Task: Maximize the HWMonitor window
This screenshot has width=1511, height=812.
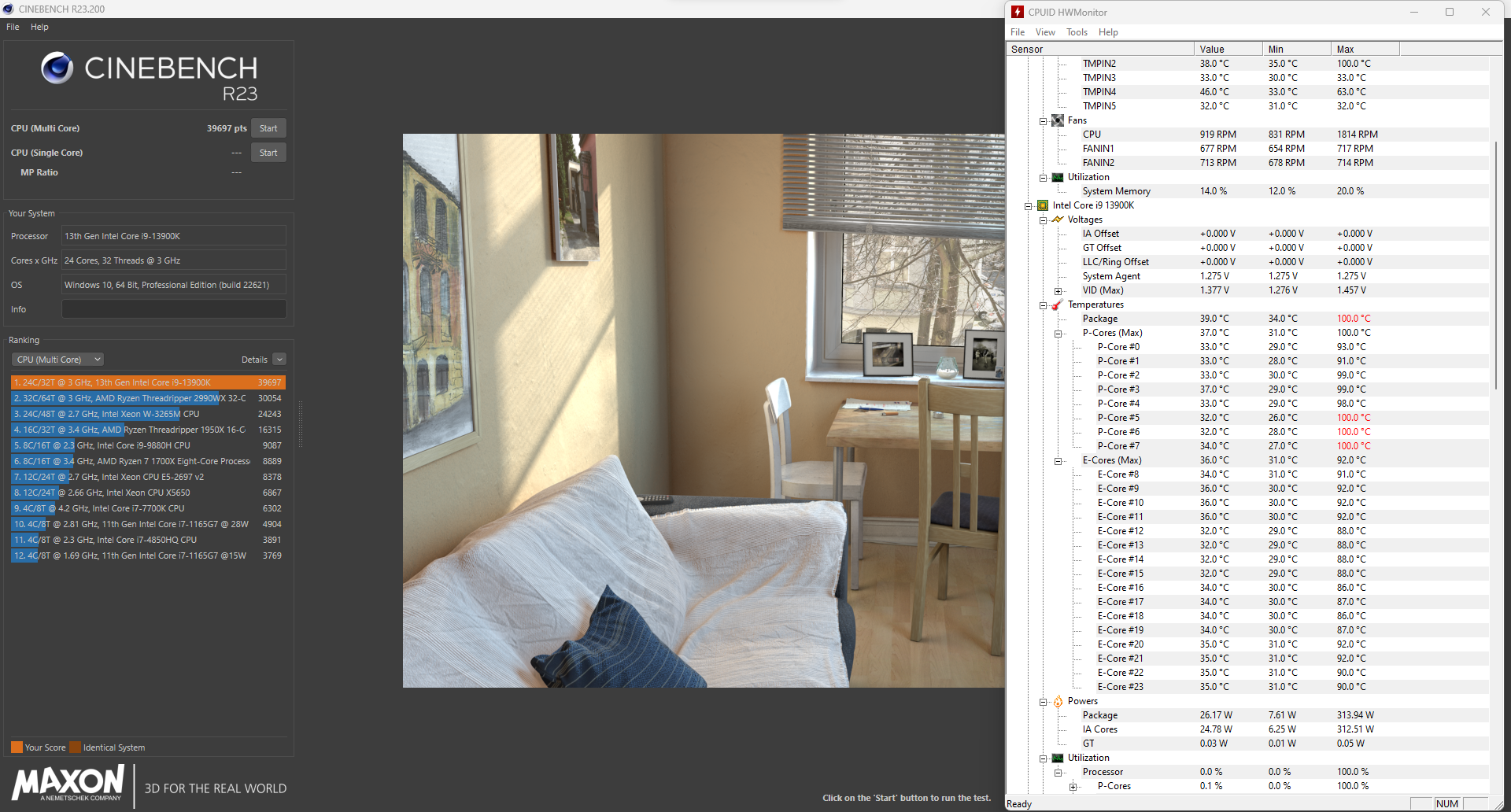Action: coord(1450,12)
